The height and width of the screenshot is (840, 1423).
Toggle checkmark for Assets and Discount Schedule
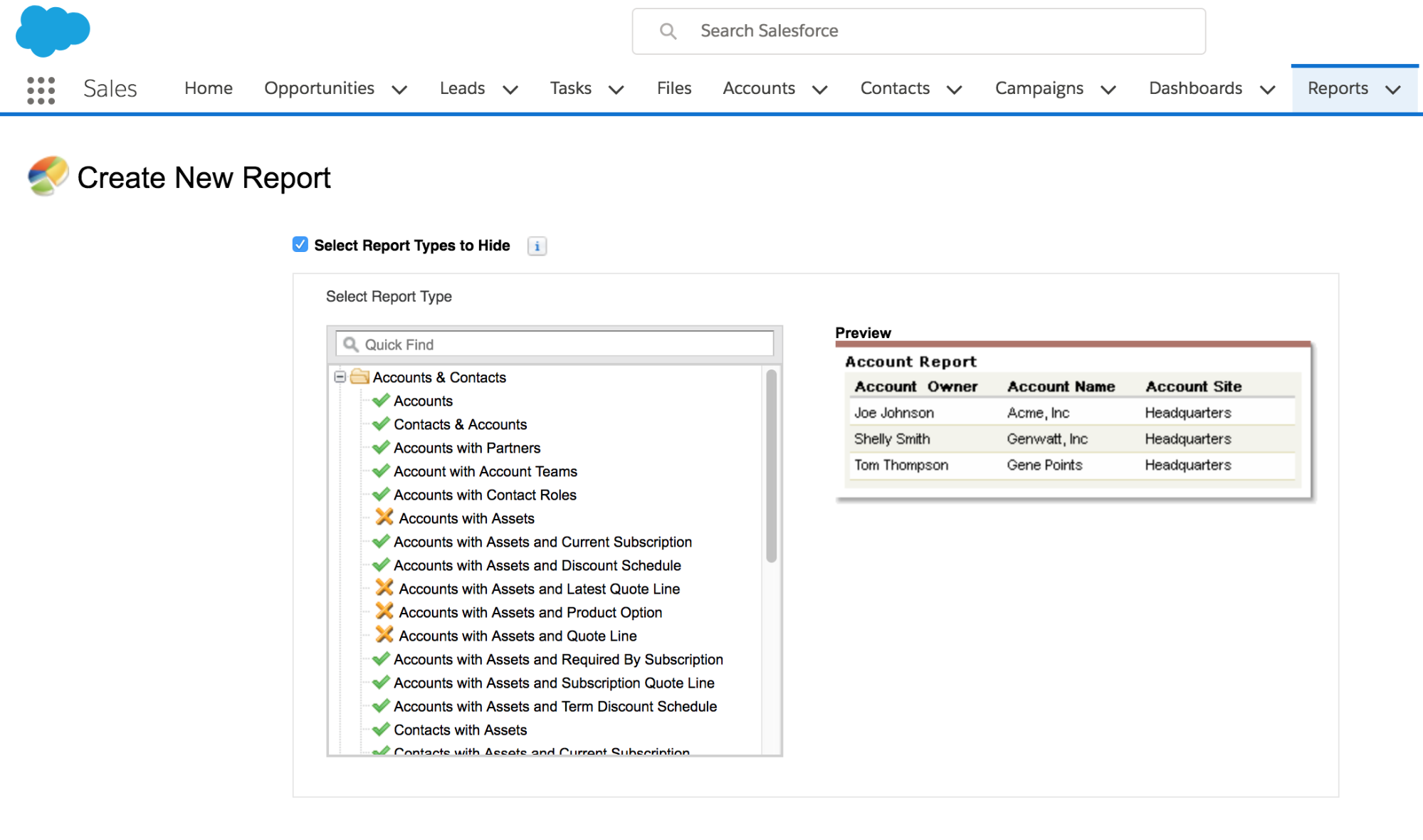click(x=381, y=565)
